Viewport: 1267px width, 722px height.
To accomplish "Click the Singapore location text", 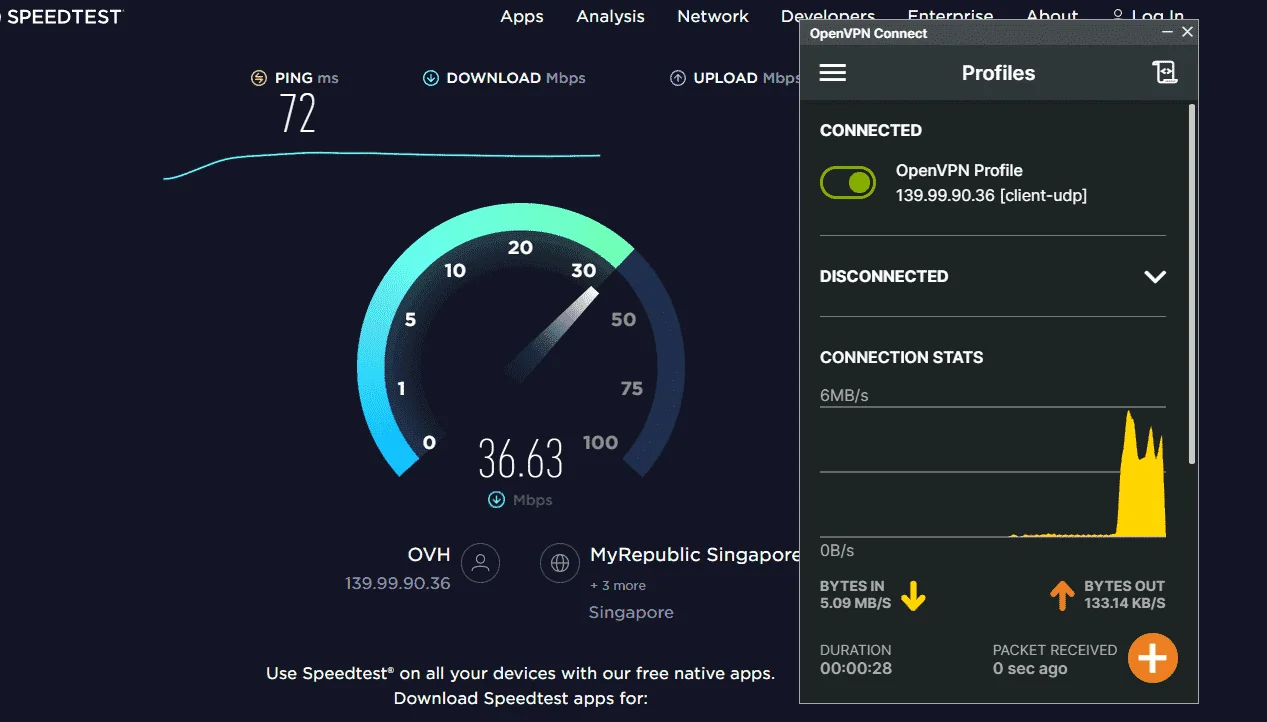I will coord(631,612).
